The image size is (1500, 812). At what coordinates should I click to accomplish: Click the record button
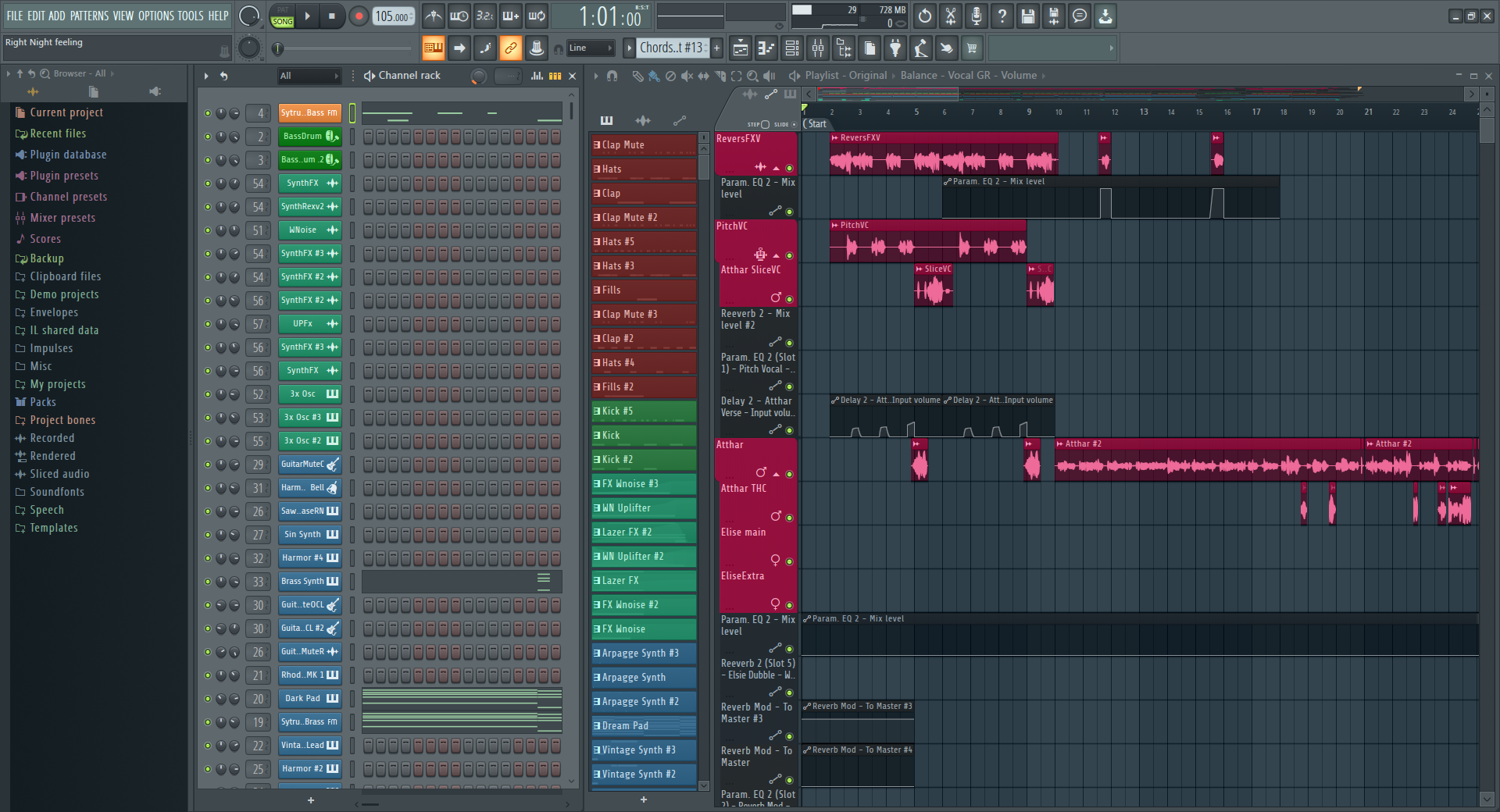[x=359, y=16]
